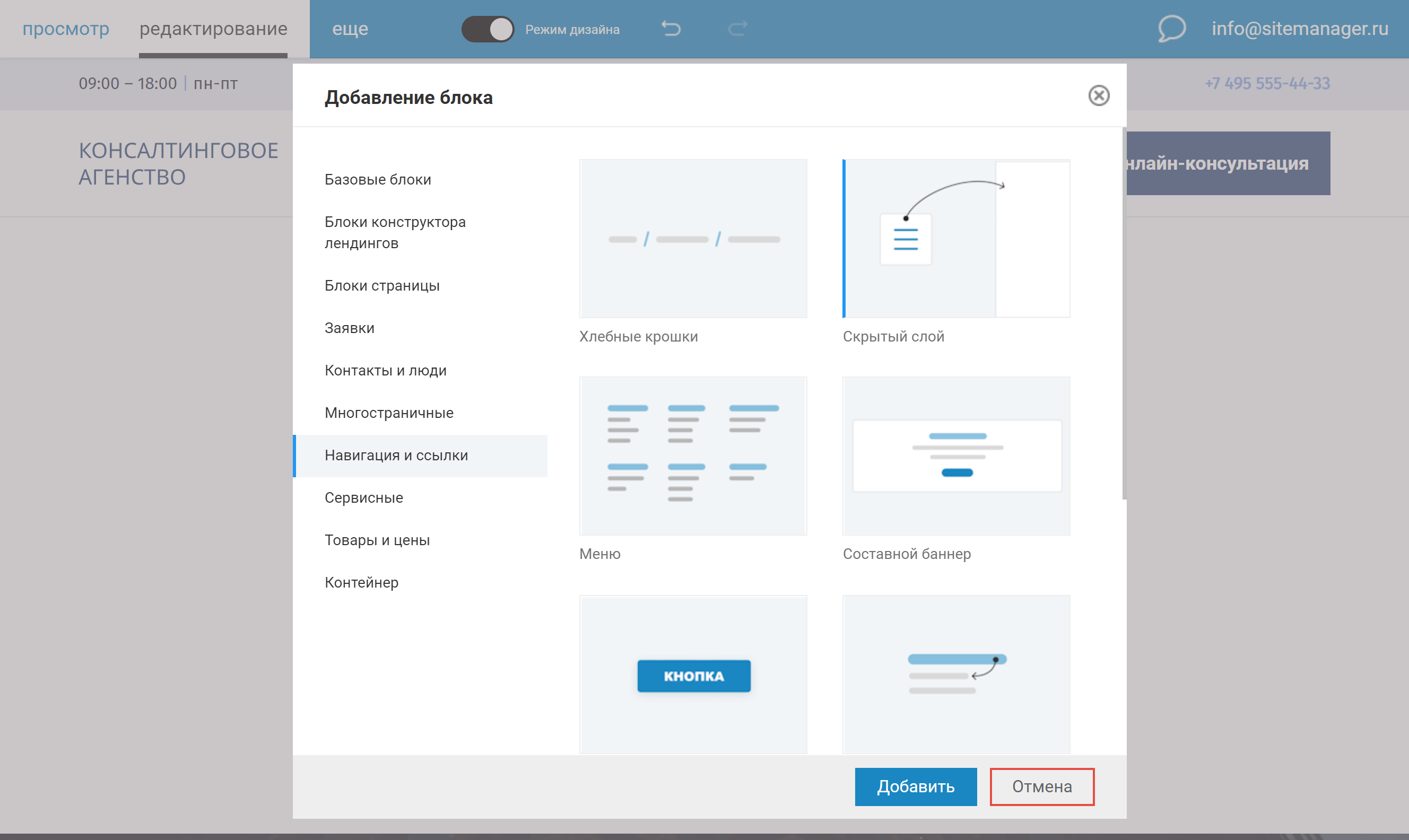Click the dialog's vertical scrollbar
This screenshot has height=840, width=1409.
point(1124,314)
